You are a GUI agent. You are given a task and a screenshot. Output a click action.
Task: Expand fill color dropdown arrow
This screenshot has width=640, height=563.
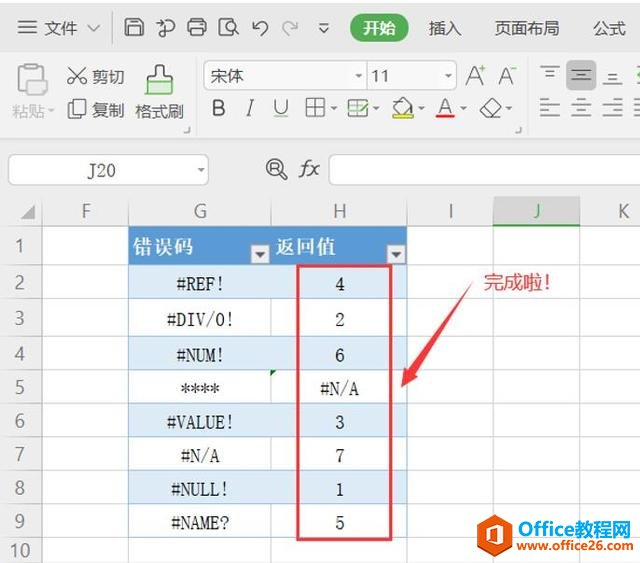422,108
